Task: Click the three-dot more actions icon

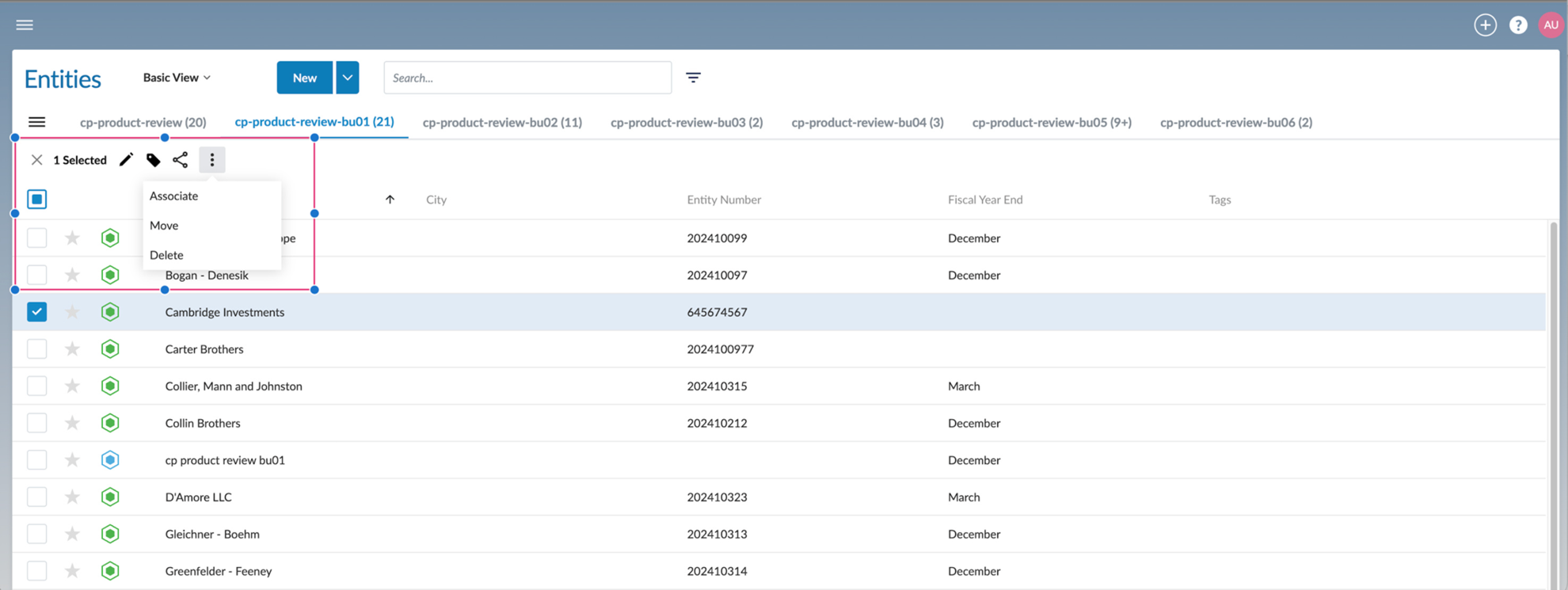Action: coord(212,160)
